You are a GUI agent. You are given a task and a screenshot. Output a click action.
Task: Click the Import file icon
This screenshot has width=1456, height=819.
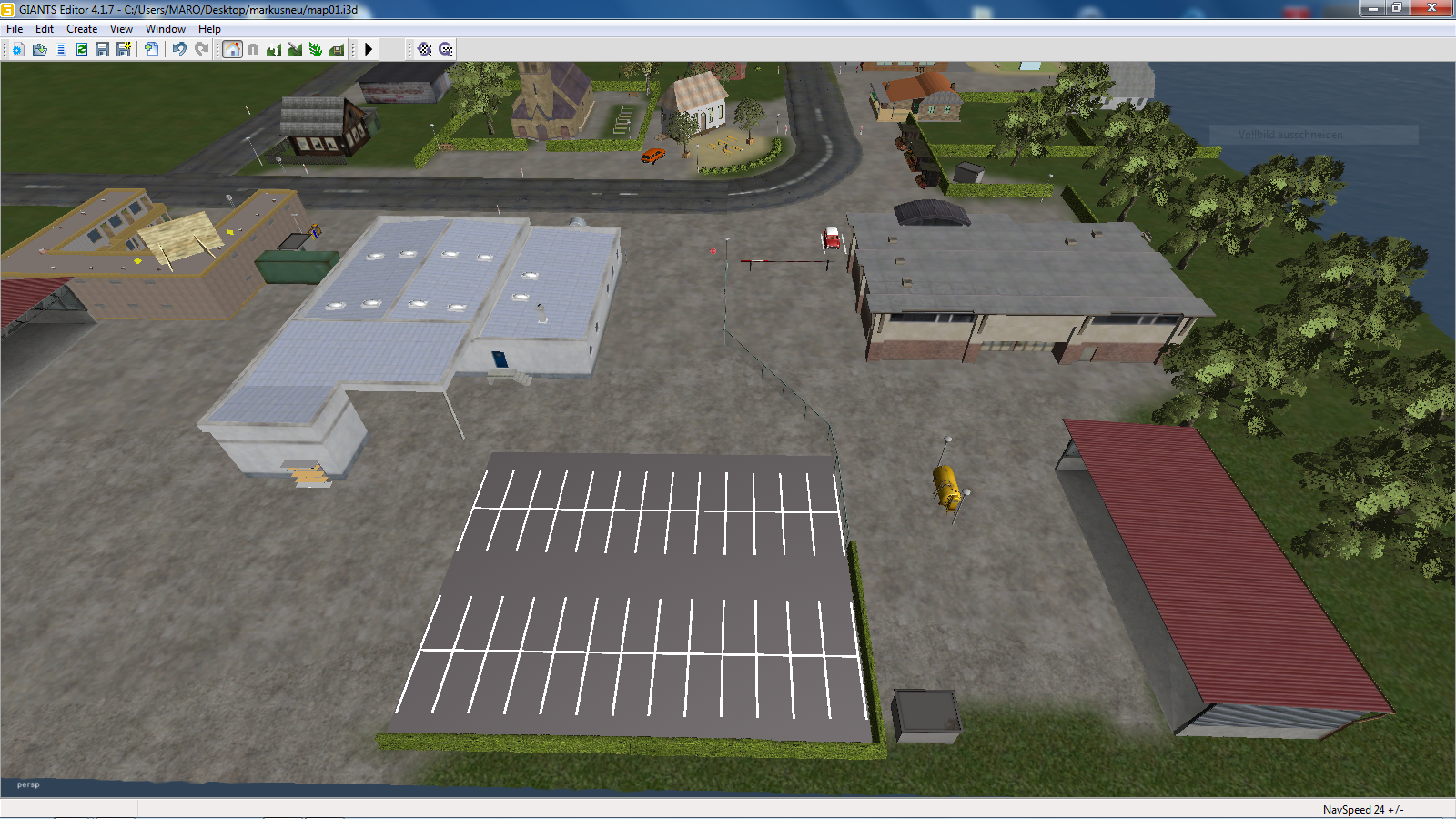[x=151, y=49]
